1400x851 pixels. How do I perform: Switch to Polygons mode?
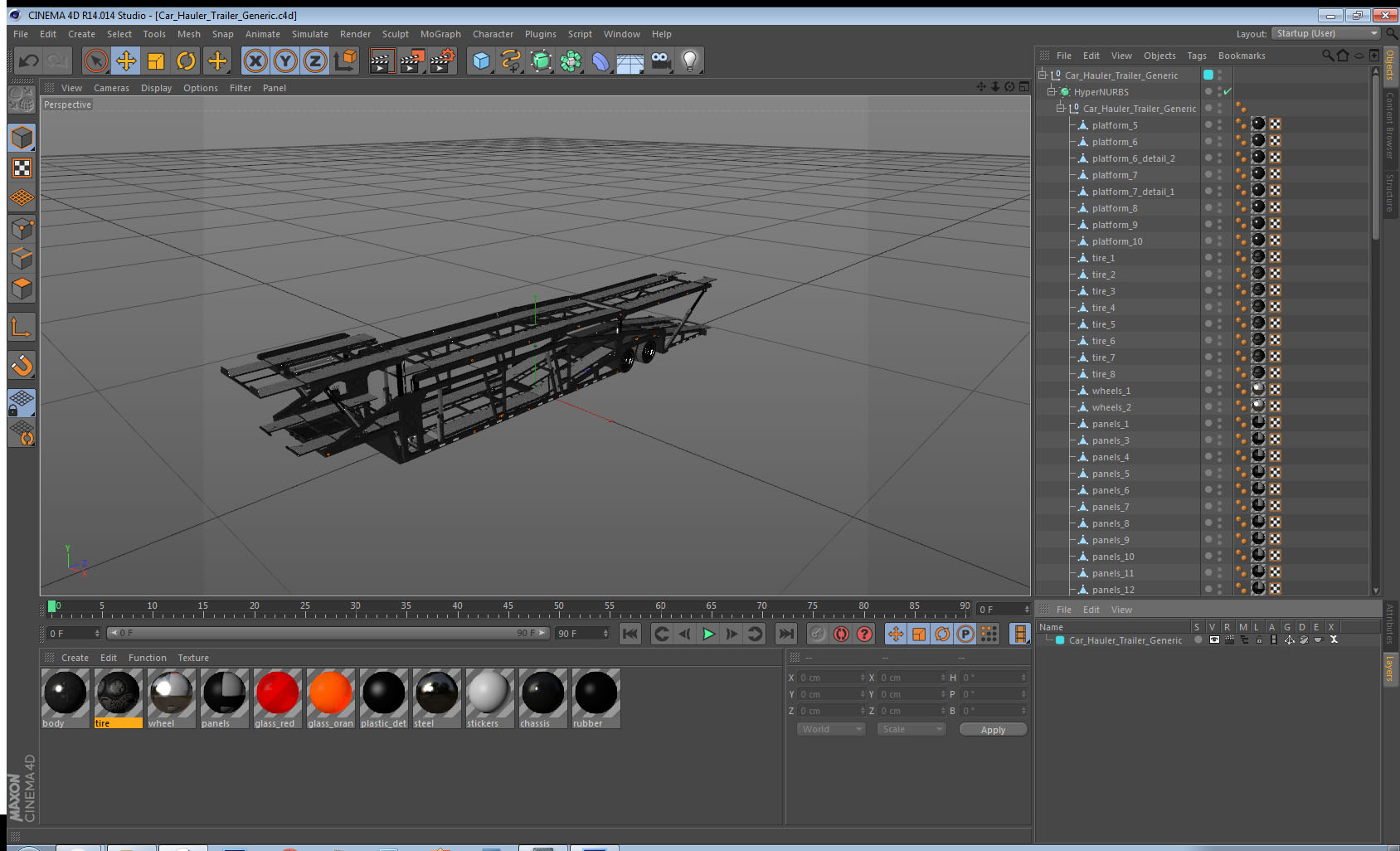tap(22, 288)
